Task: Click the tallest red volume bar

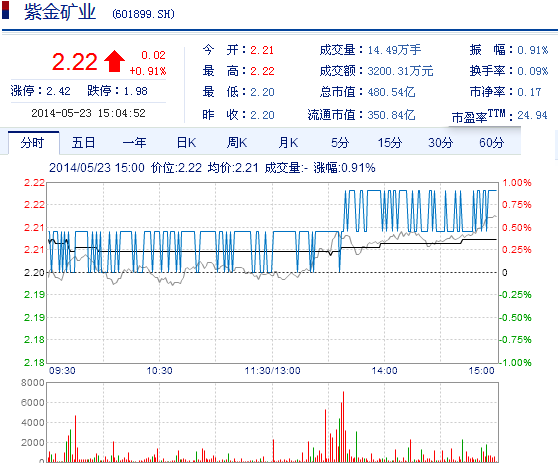Action: pos(343,427)
